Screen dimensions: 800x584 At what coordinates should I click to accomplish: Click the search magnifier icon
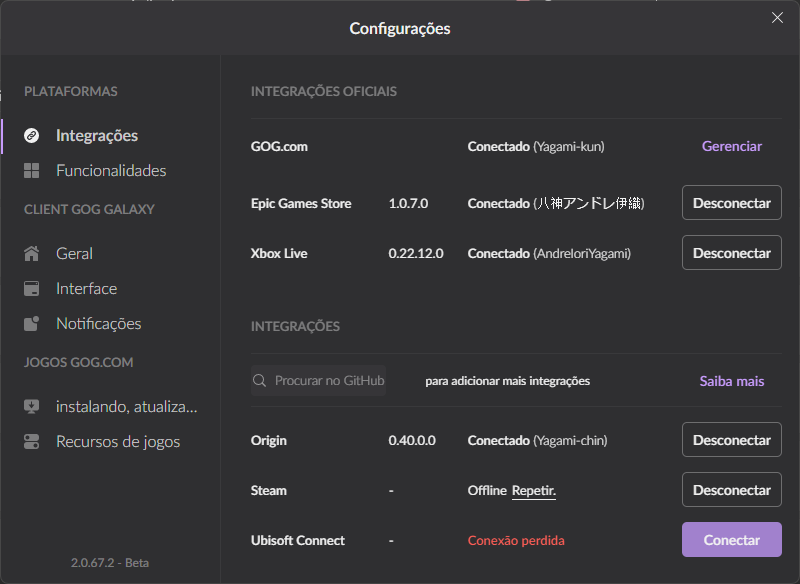pyautogui.click(x=260, y=380)
